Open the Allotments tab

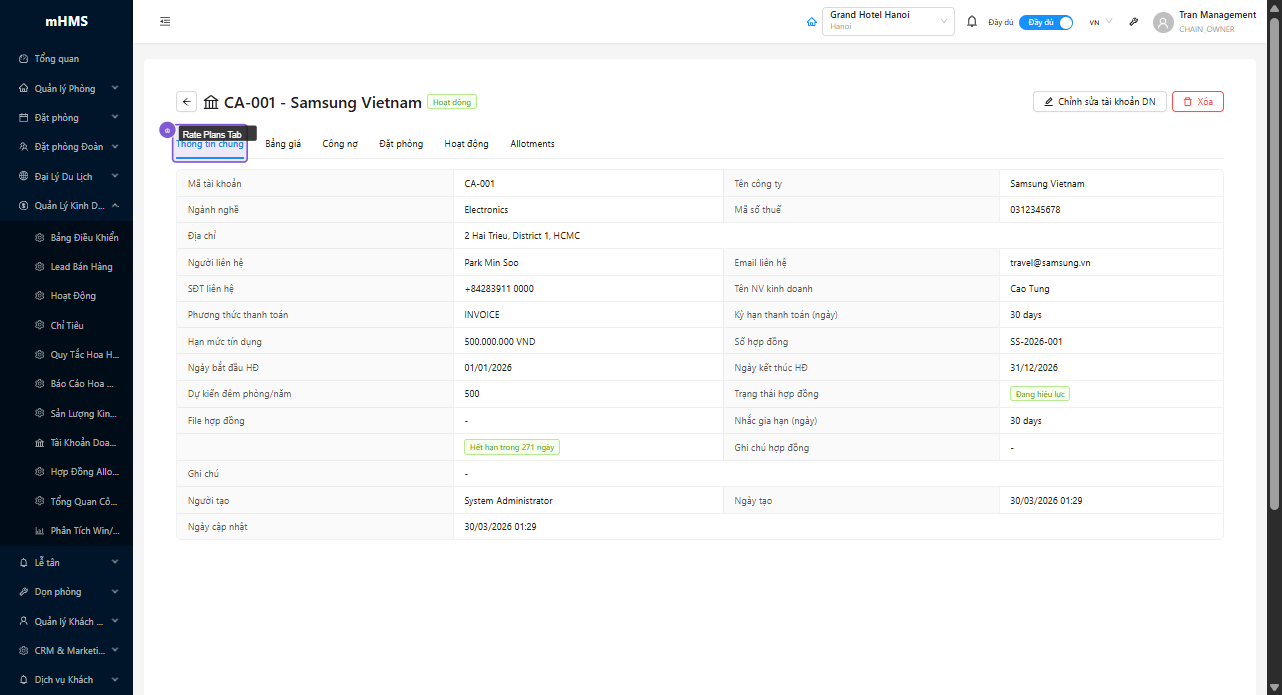click(x=532, y=144)
